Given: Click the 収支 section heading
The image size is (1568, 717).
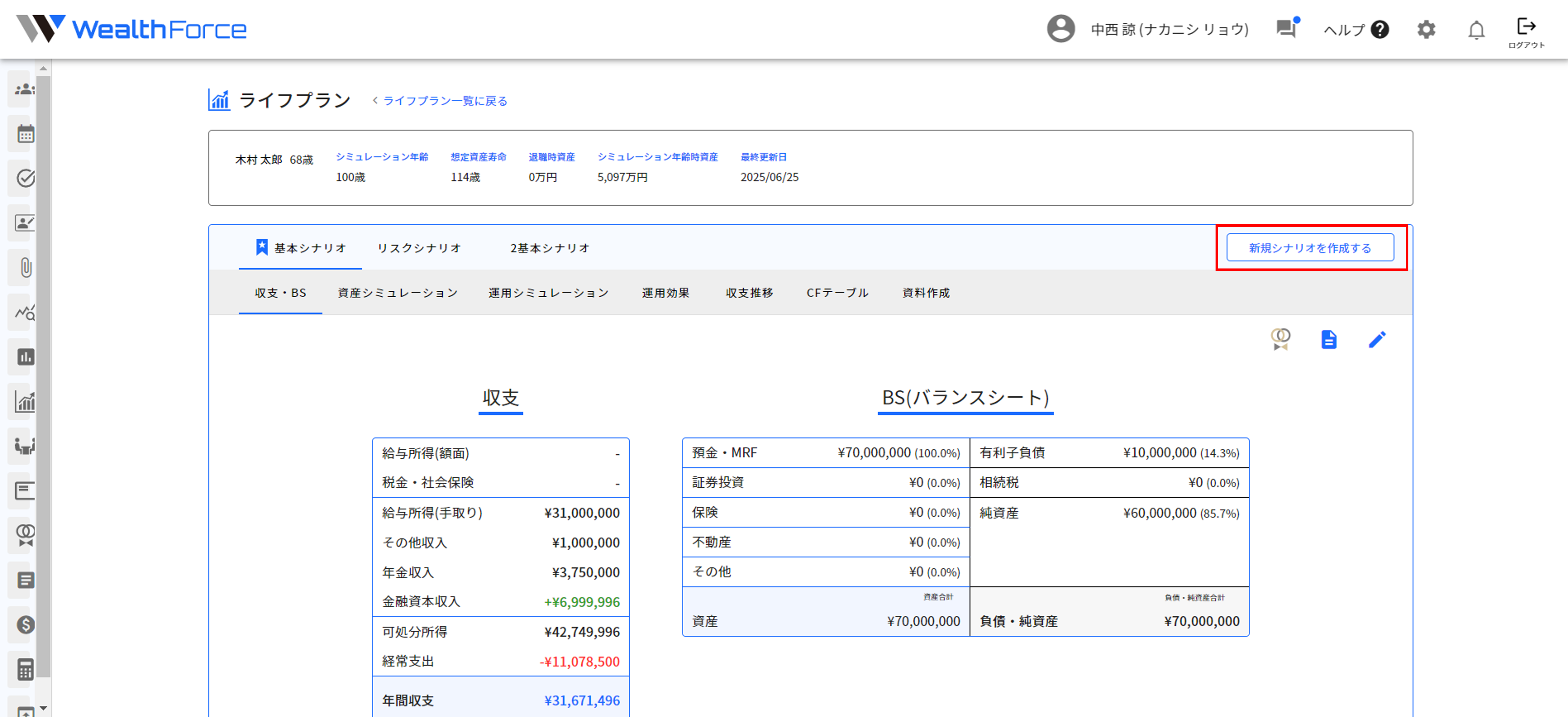Looking at the screenshot, I should [500, 398].
